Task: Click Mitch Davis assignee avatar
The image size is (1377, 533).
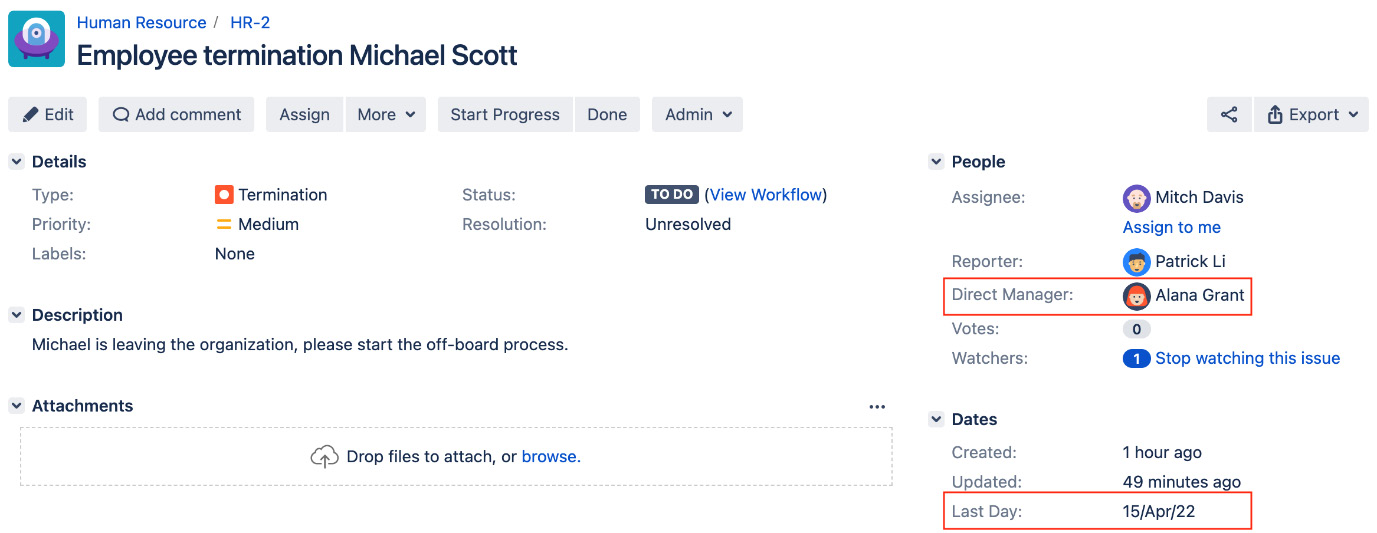Action: (x=1136, y=198)
